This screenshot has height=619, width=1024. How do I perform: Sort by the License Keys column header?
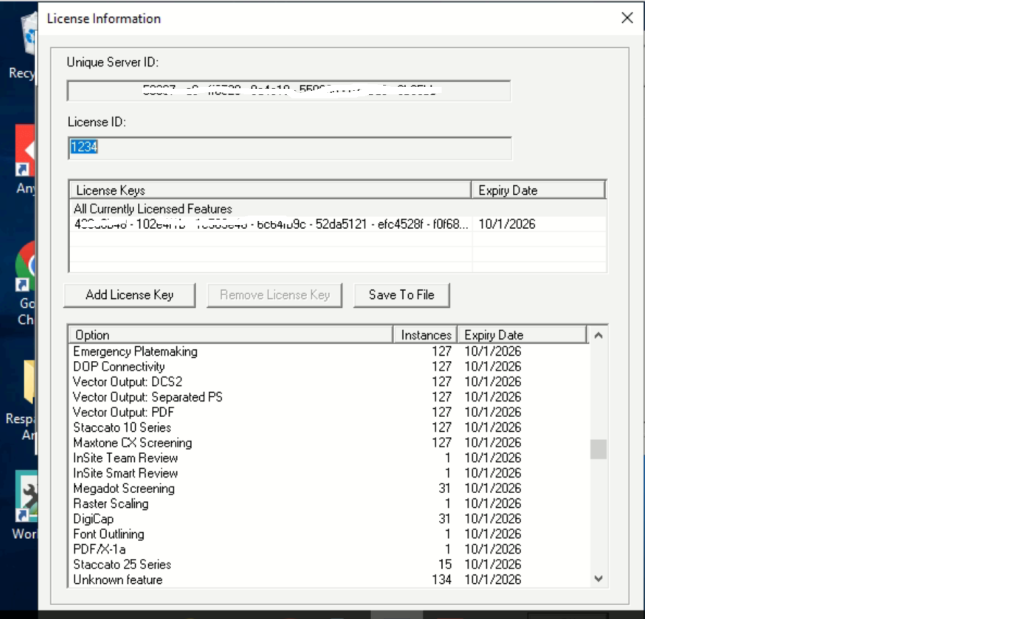pos(270,190)
